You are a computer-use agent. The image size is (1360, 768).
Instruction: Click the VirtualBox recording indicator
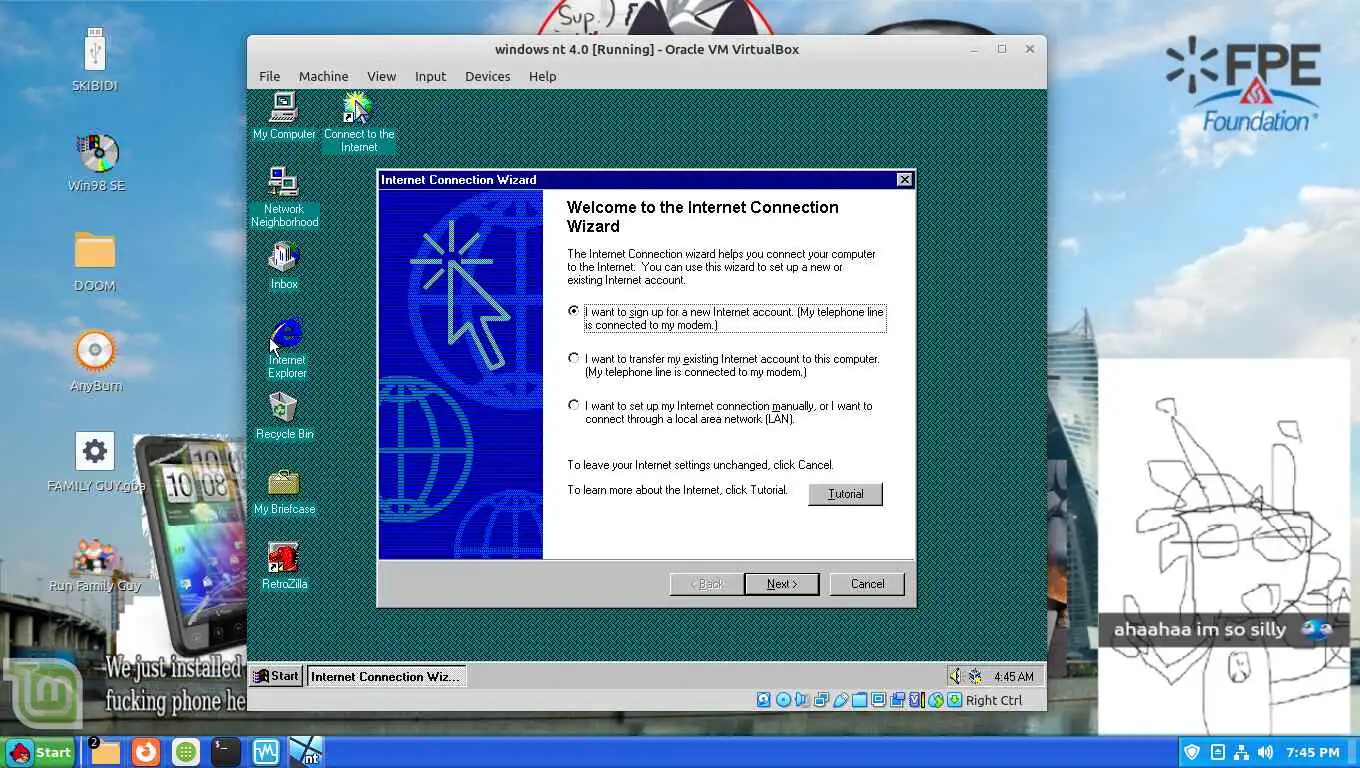(897, 700)
